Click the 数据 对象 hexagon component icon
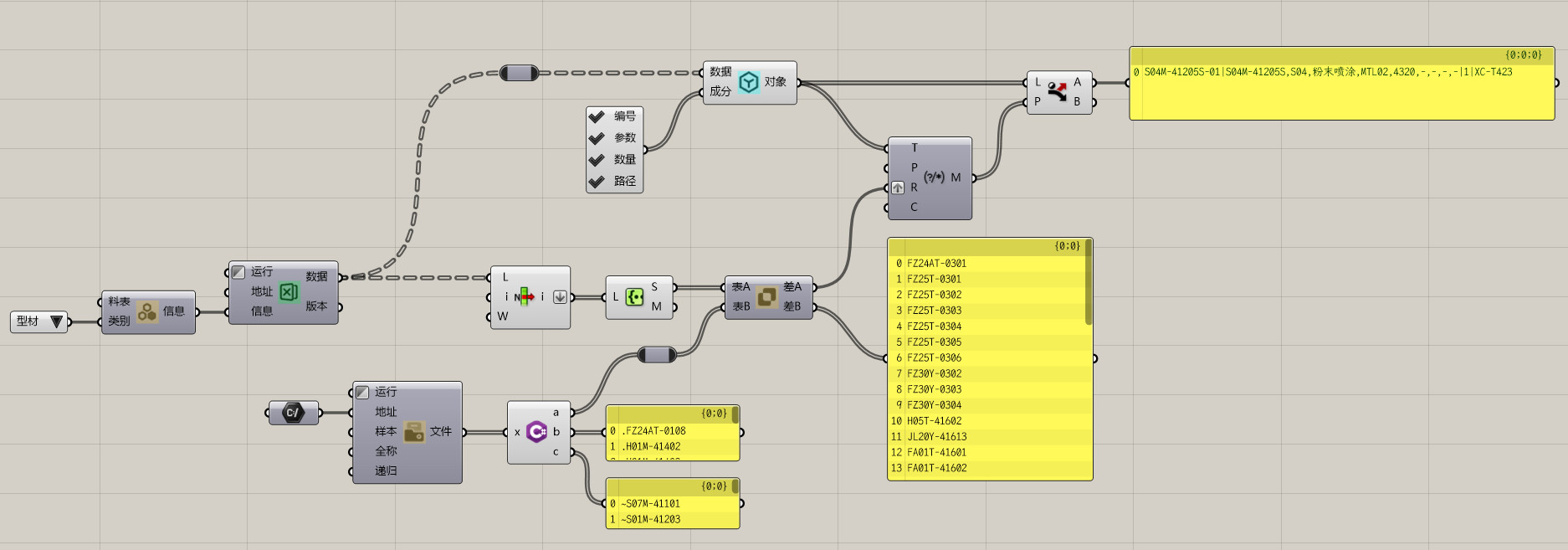This screenshot has width=1568, height=550. pos(748,82)
